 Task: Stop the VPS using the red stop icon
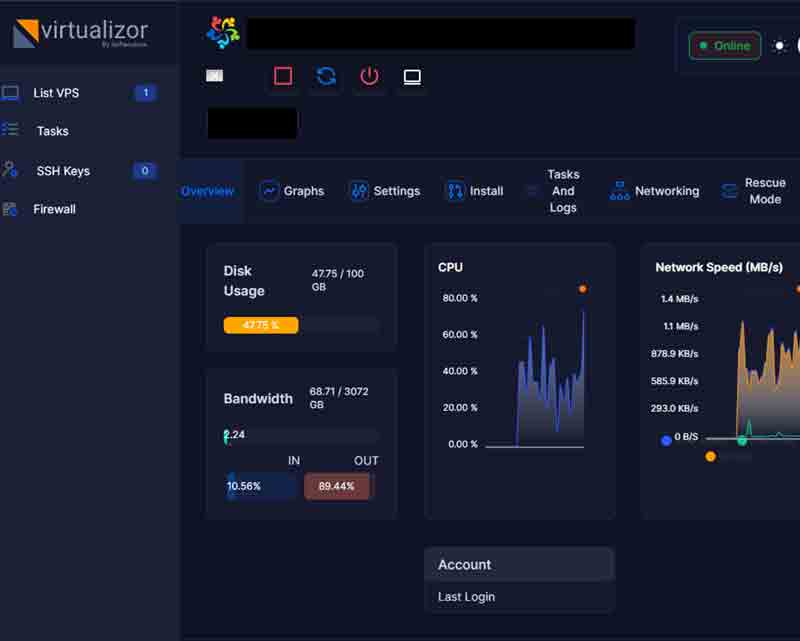click(x=281, y=76)
